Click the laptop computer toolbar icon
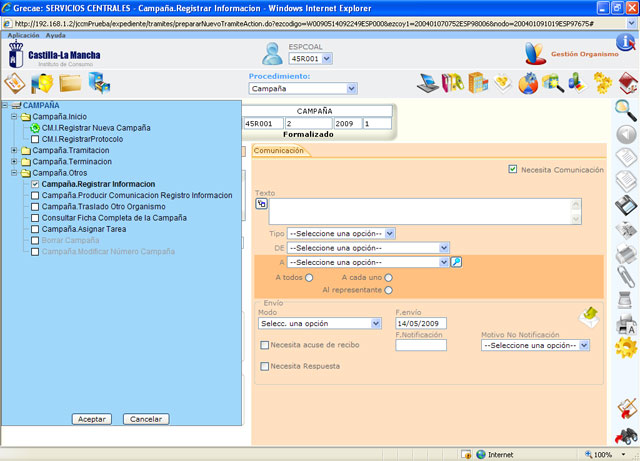Viewport: 640px width, 461px height. pos(427,83)
